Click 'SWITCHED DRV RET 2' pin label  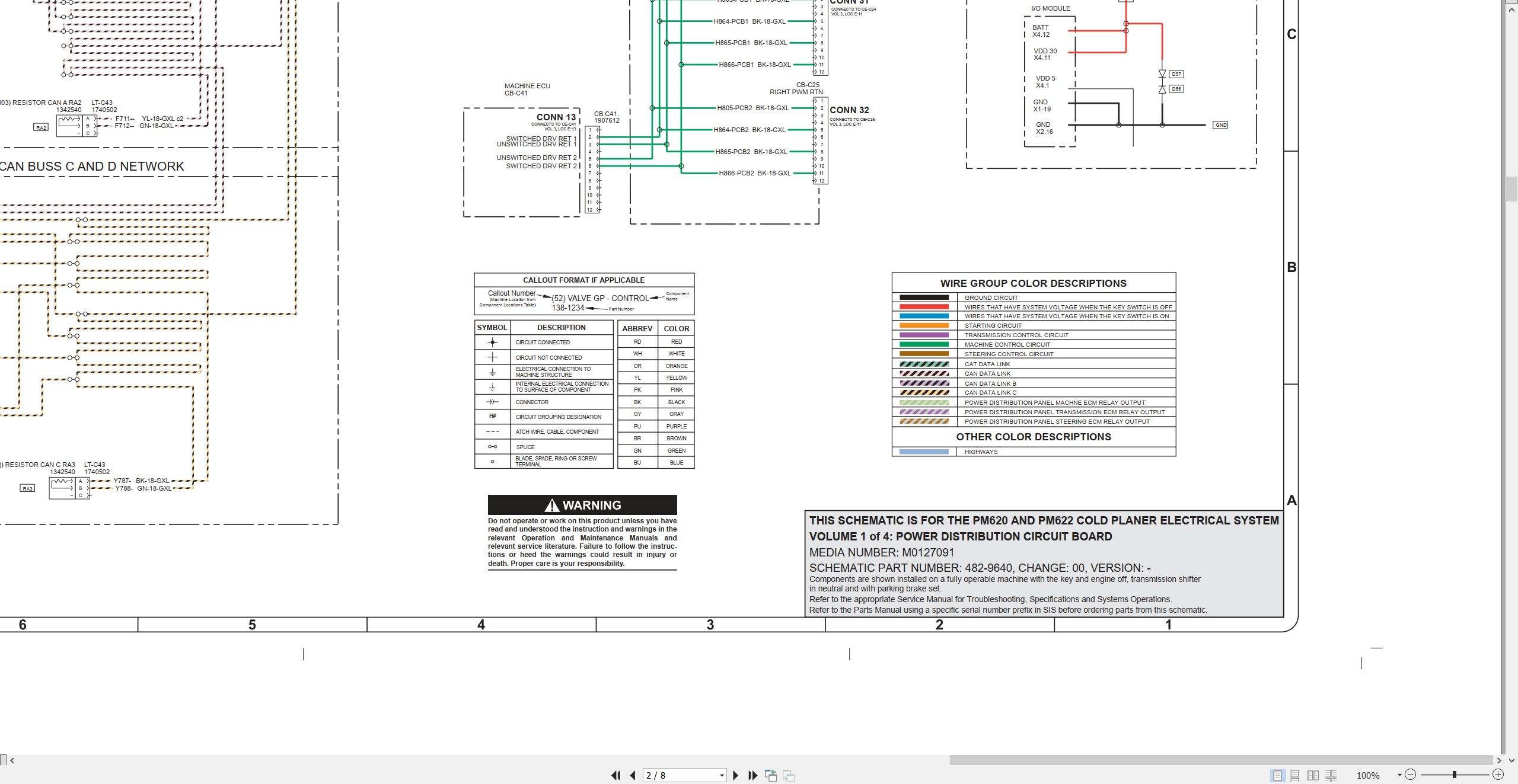click(541, 166)
